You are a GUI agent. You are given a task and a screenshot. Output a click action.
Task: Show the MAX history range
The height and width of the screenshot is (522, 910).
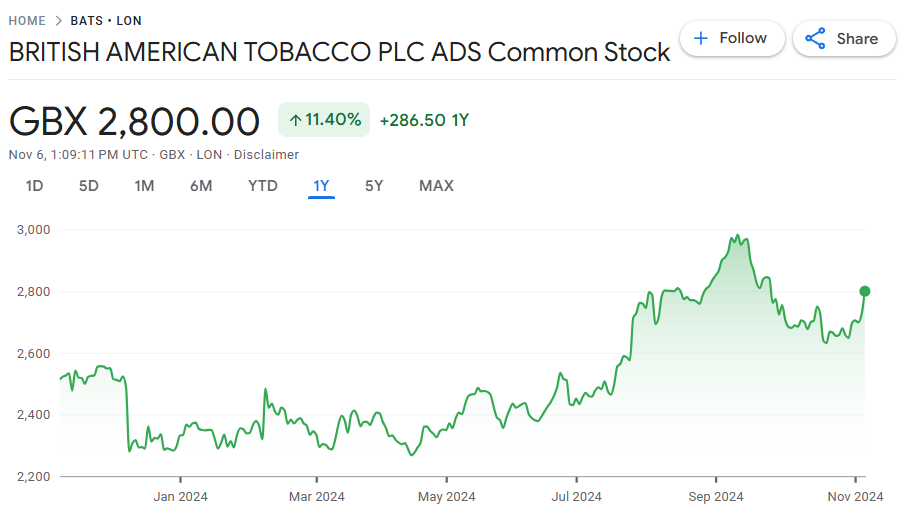point(436,186)
